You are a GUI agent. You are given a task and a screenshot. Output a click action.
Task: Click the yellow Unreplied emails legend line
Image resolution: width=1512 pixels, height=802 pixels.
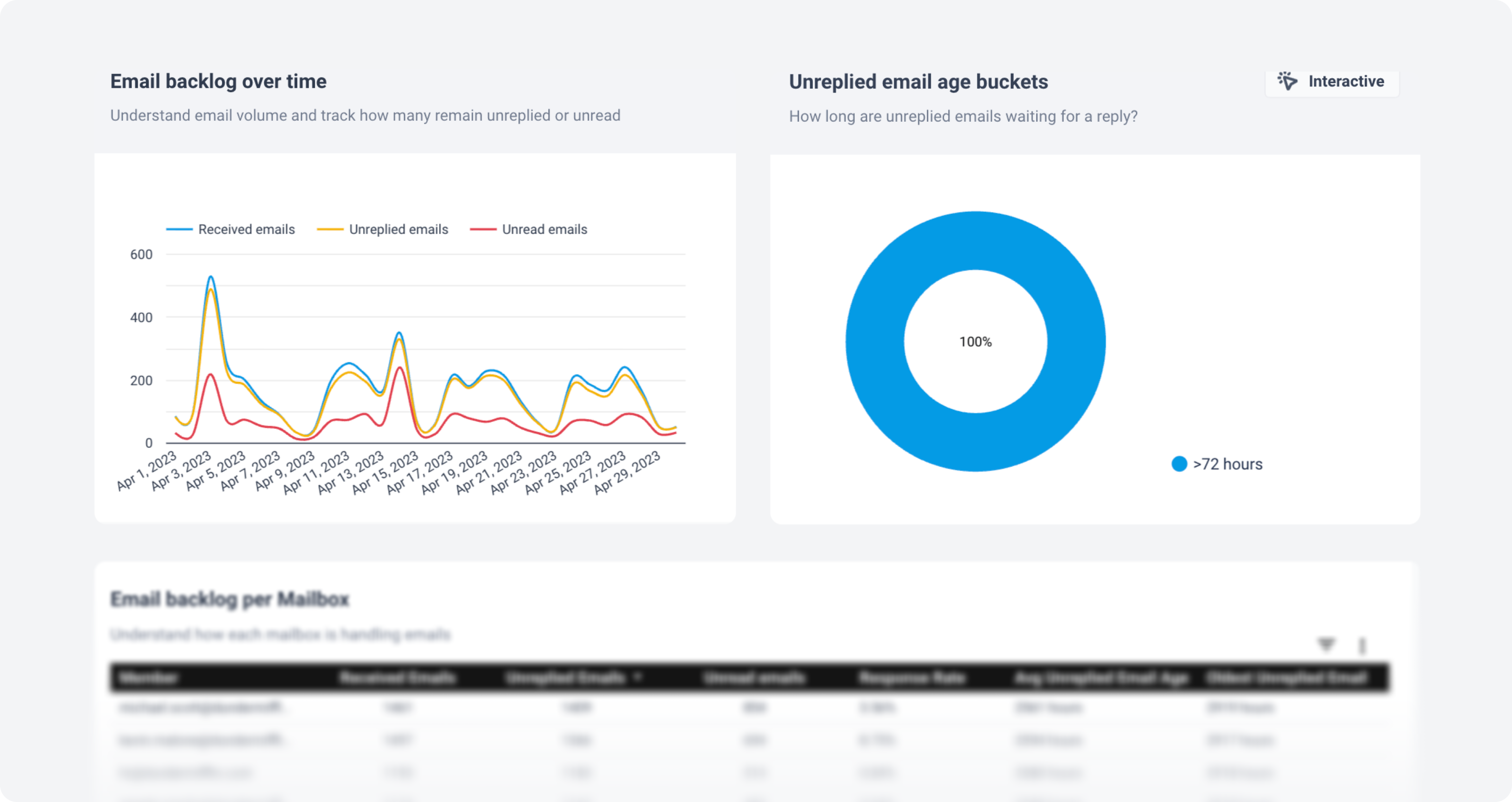[x=330, y=230]
